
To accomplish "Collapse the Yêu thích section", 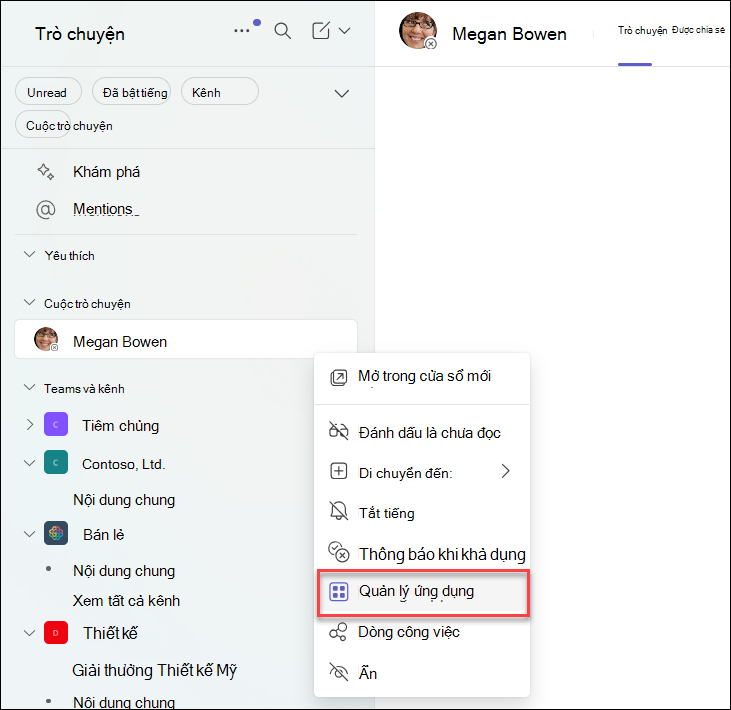I will (29, 255).
